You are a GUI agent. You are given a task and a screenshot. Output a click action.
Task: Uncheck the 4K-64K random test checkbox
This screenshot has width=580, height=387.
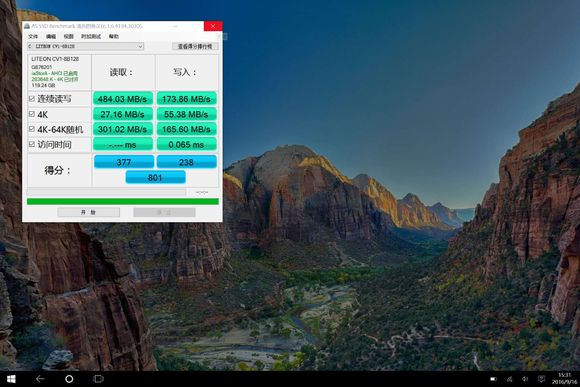point(32,129)
